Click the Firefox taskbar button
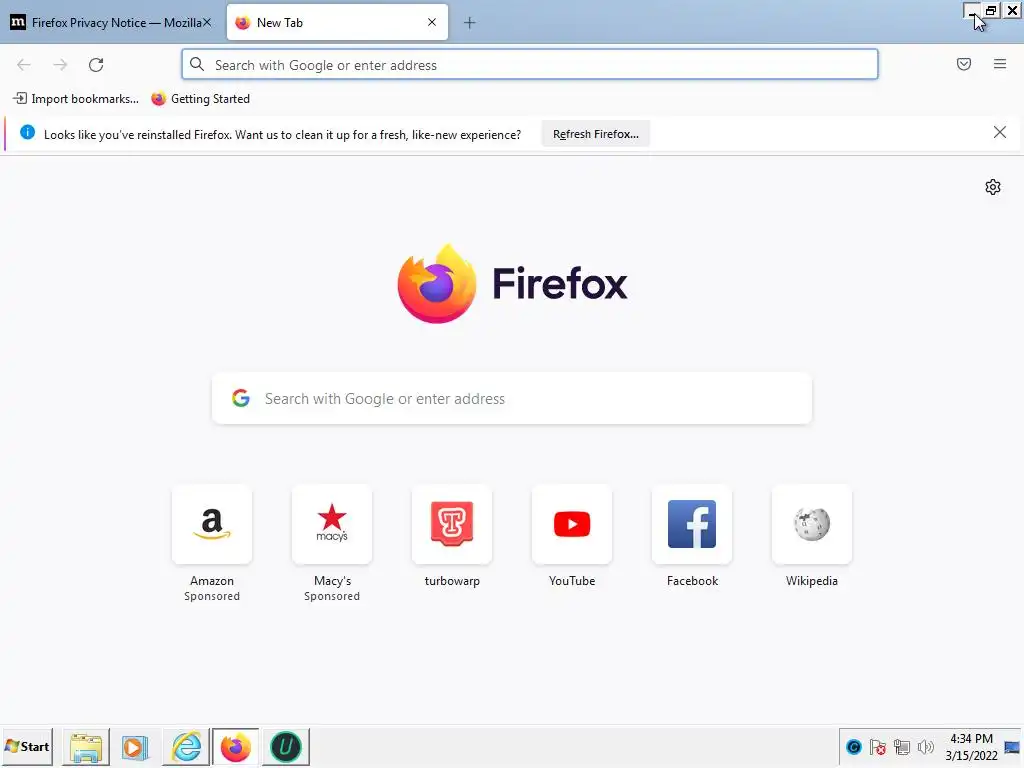The image size is (1024, 768). click(236, 747)
